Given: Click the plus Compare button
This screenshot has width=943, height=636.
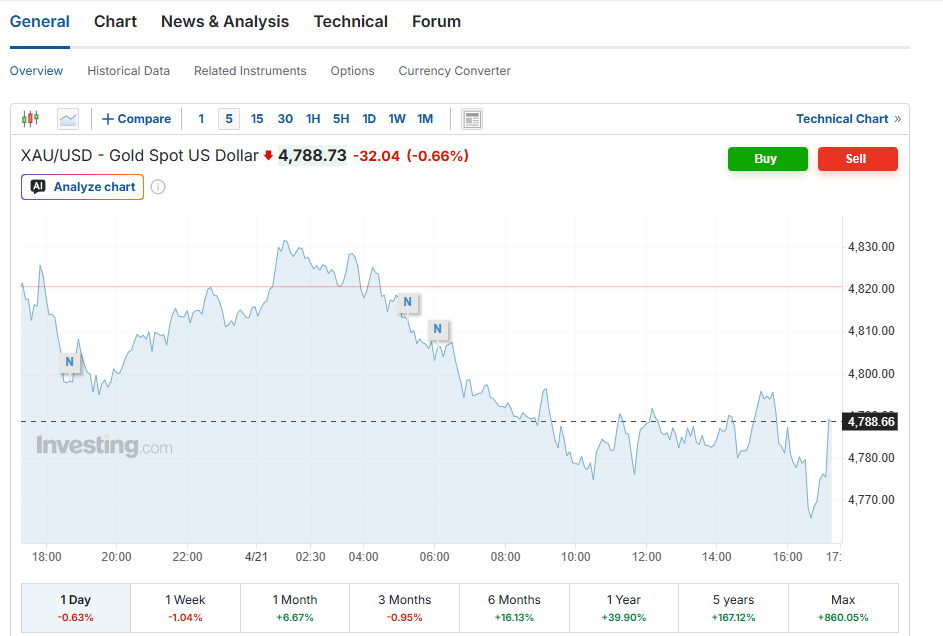Looking at the screenshot, I should 137,119.
